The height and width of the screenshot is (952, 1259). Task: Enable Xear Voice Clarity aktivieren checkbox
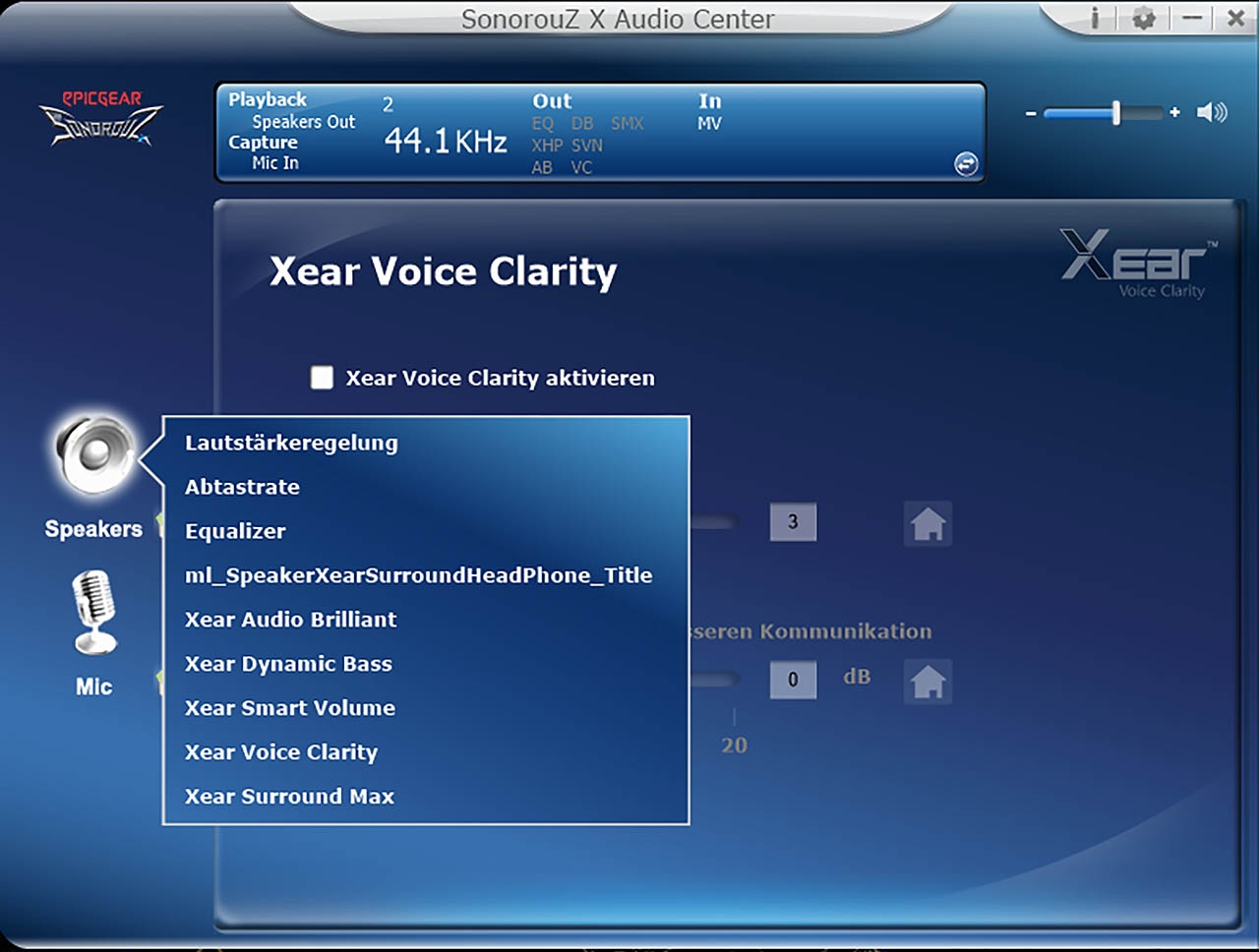(322, 378)
